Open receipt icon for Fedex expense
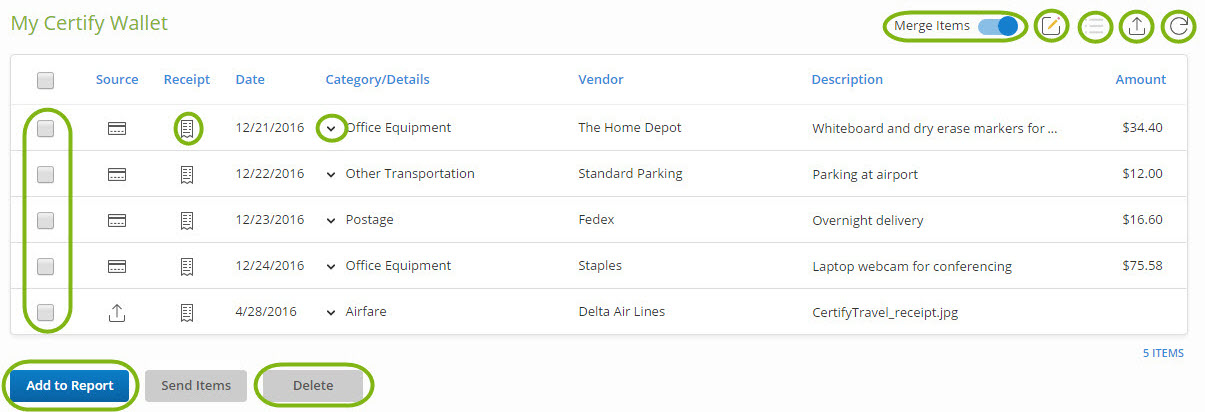1205x412 pixels. [x=186, y=220]
